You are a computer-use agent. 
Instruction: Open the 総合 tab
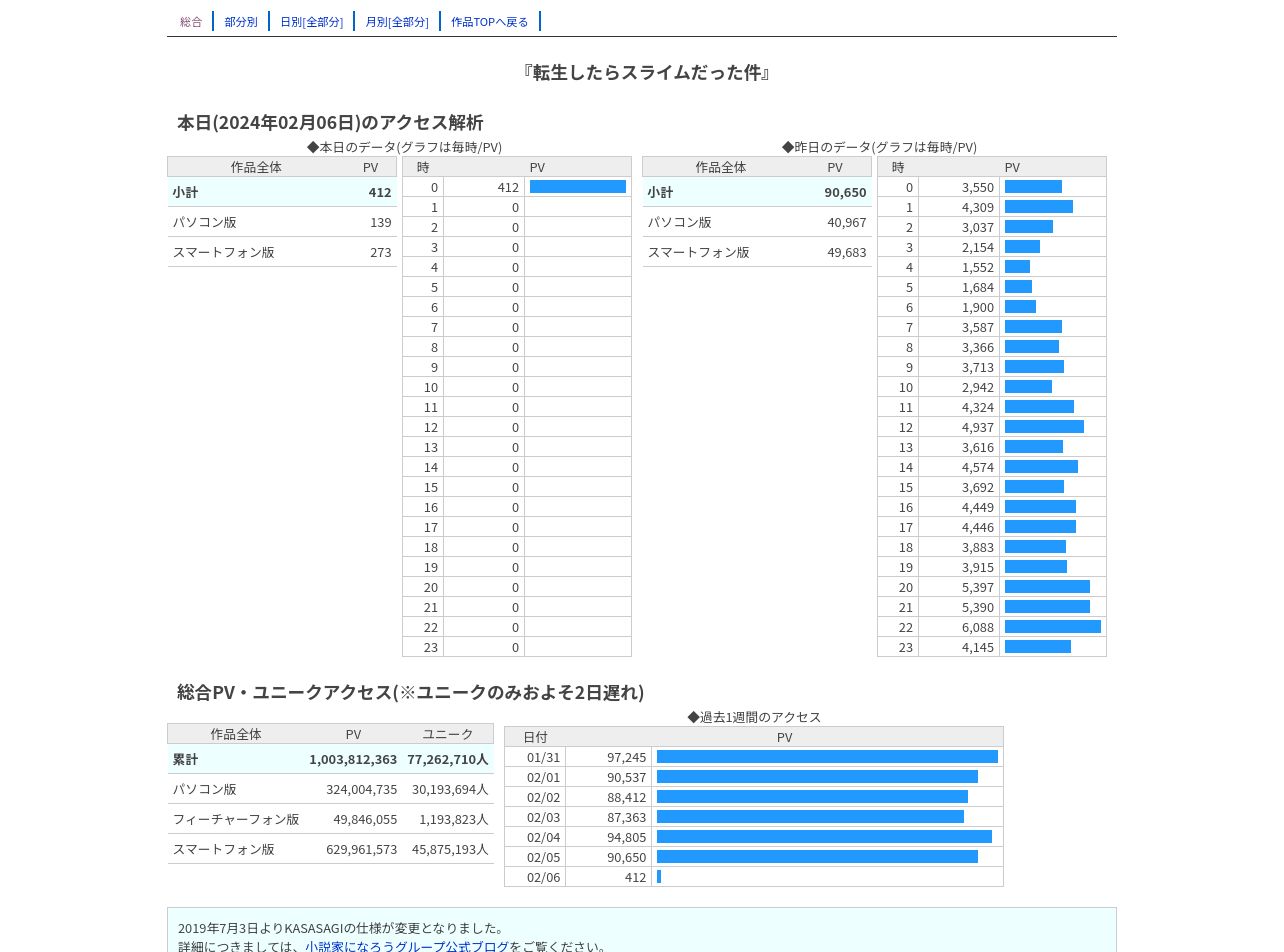pyautogui.click(x=191, y=21)
